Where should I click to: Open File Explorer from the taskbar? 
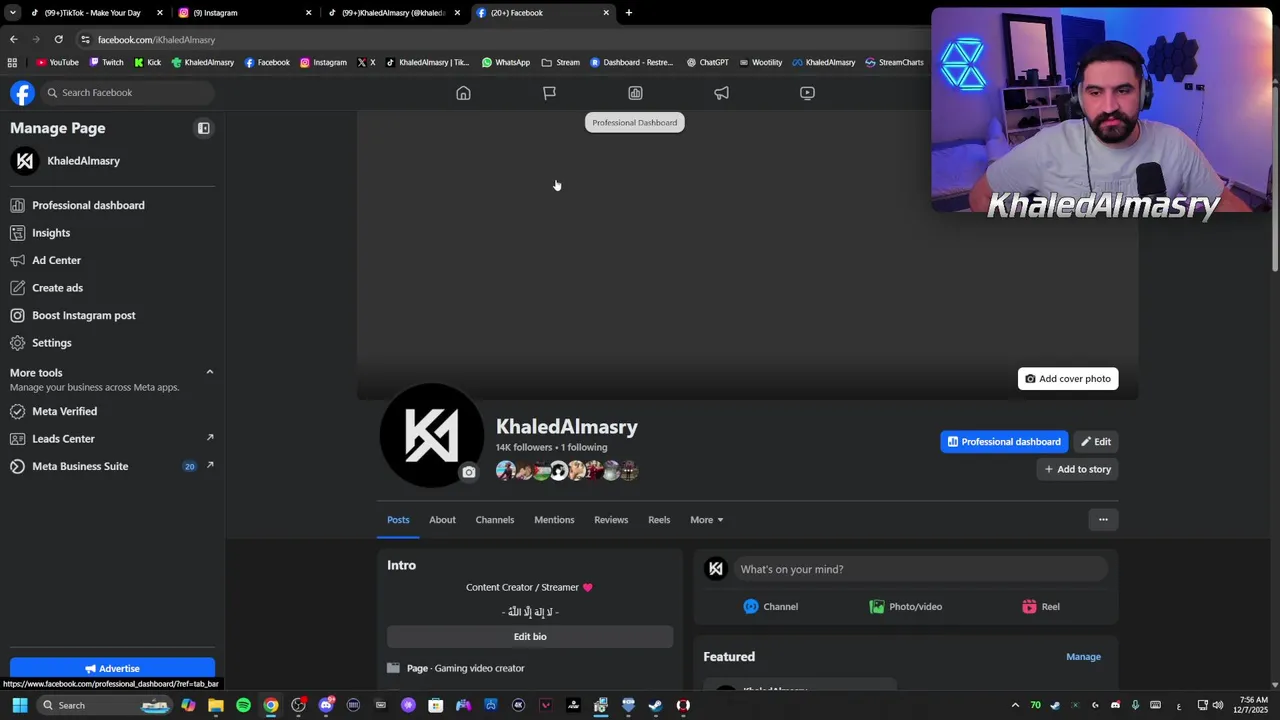coord(216,705)
